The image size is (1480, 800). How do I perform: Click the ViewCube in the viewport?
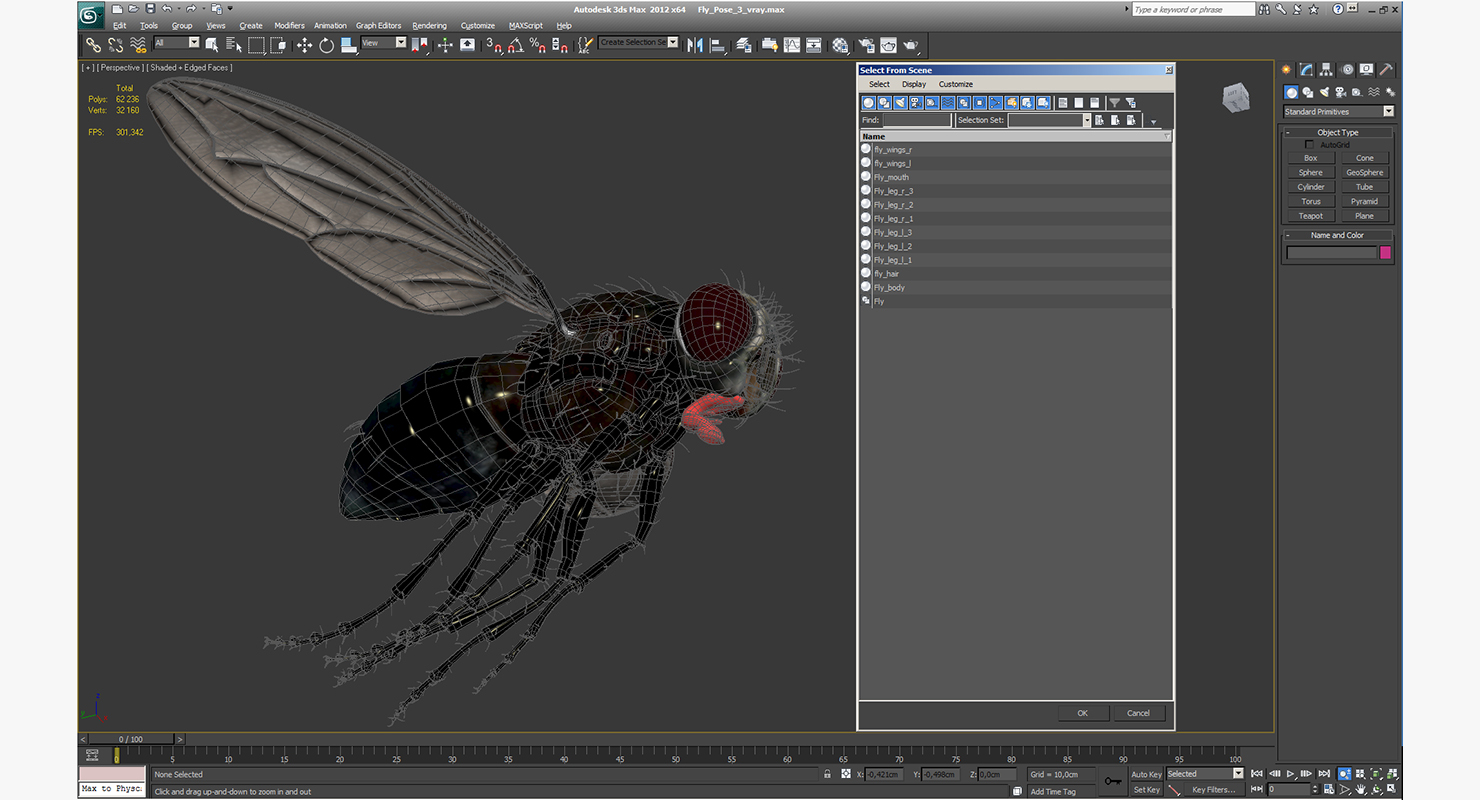click(1235, 97)
